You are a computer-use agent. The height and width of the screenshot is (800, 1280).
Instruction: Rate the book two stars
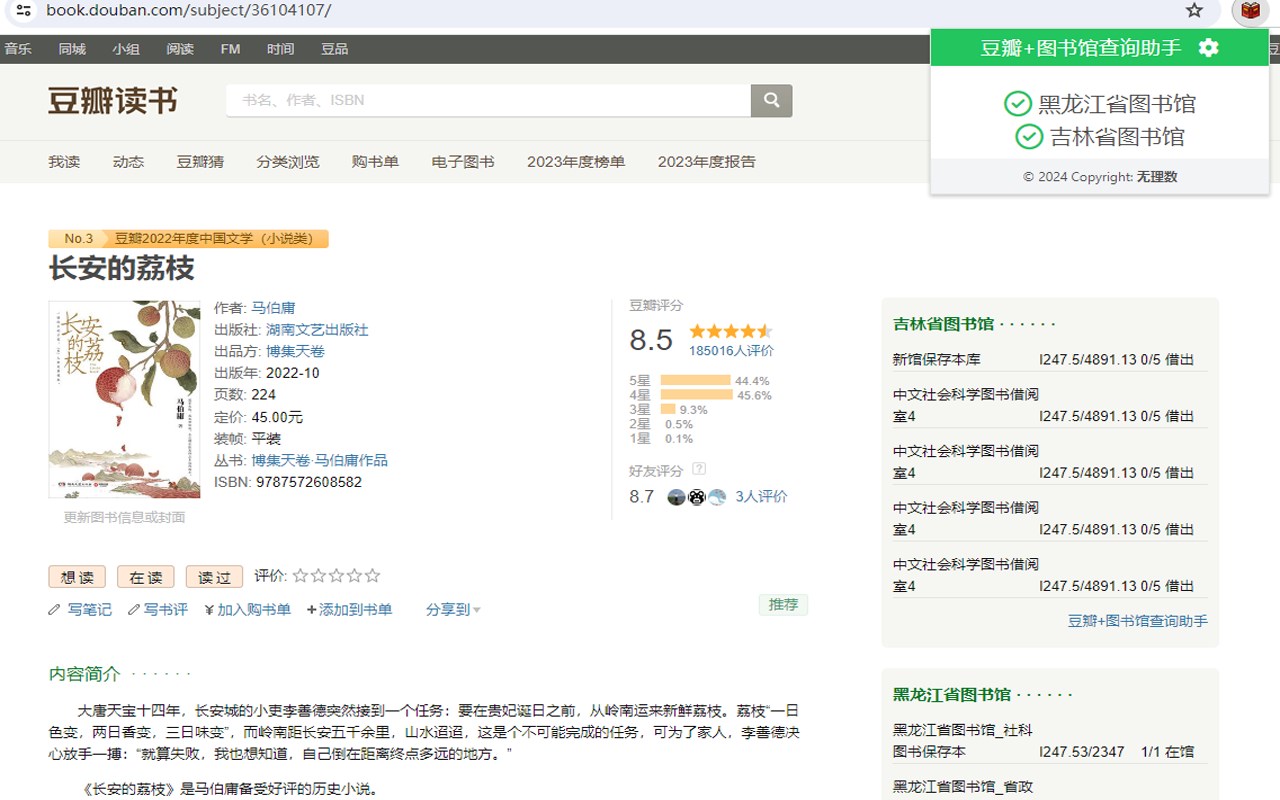318,576
